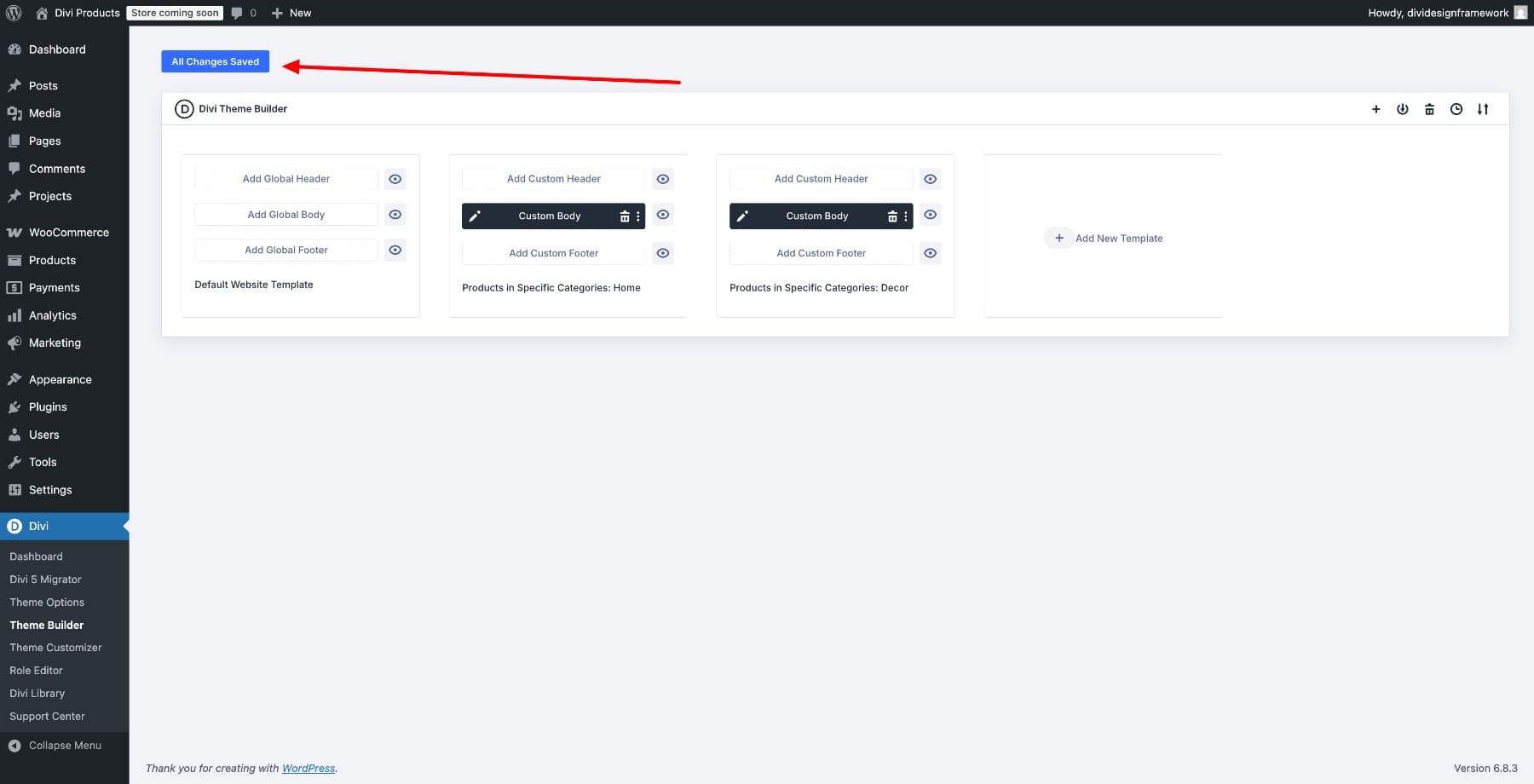
Task: Delete Custom Body of Home template
Action: pyautogui.click(x=624, y=216)
